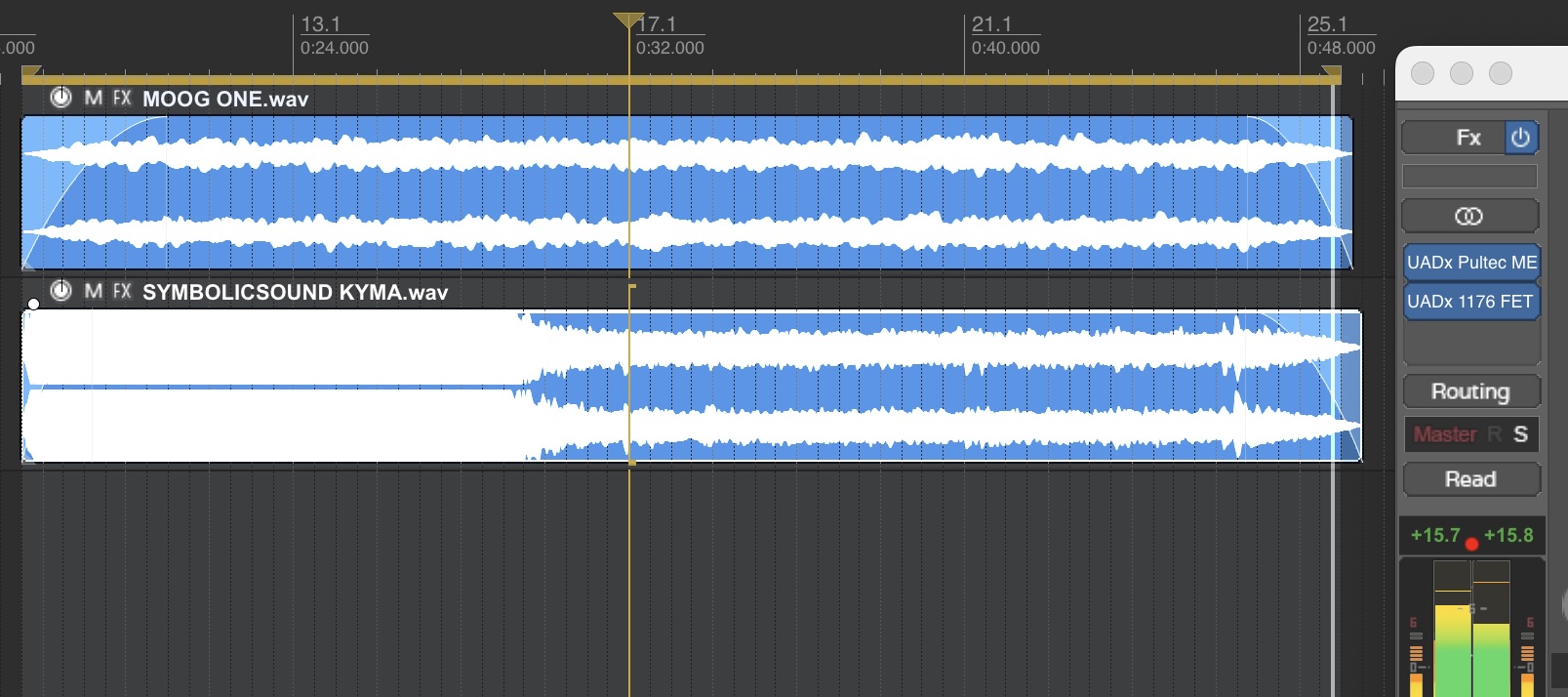Click the empty plugin slot below 1176
Viewport: 1568px width, 697px height.
point(1471,343)
